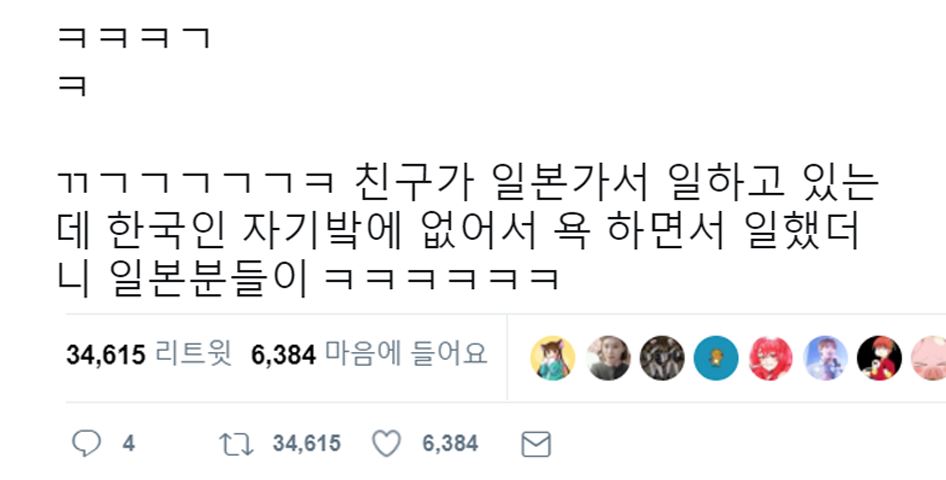
Task: Click the 6,384 count beside the heart
Action: [450, 444]
